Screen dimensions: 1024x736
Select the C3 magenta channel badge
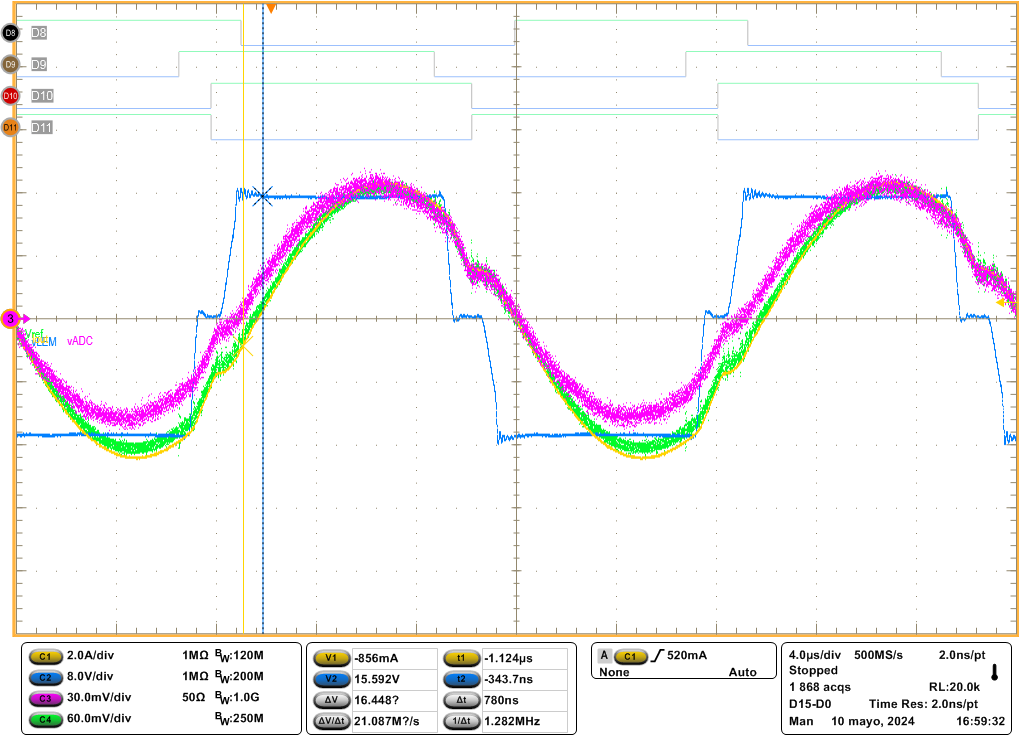[x=44, y=698]
